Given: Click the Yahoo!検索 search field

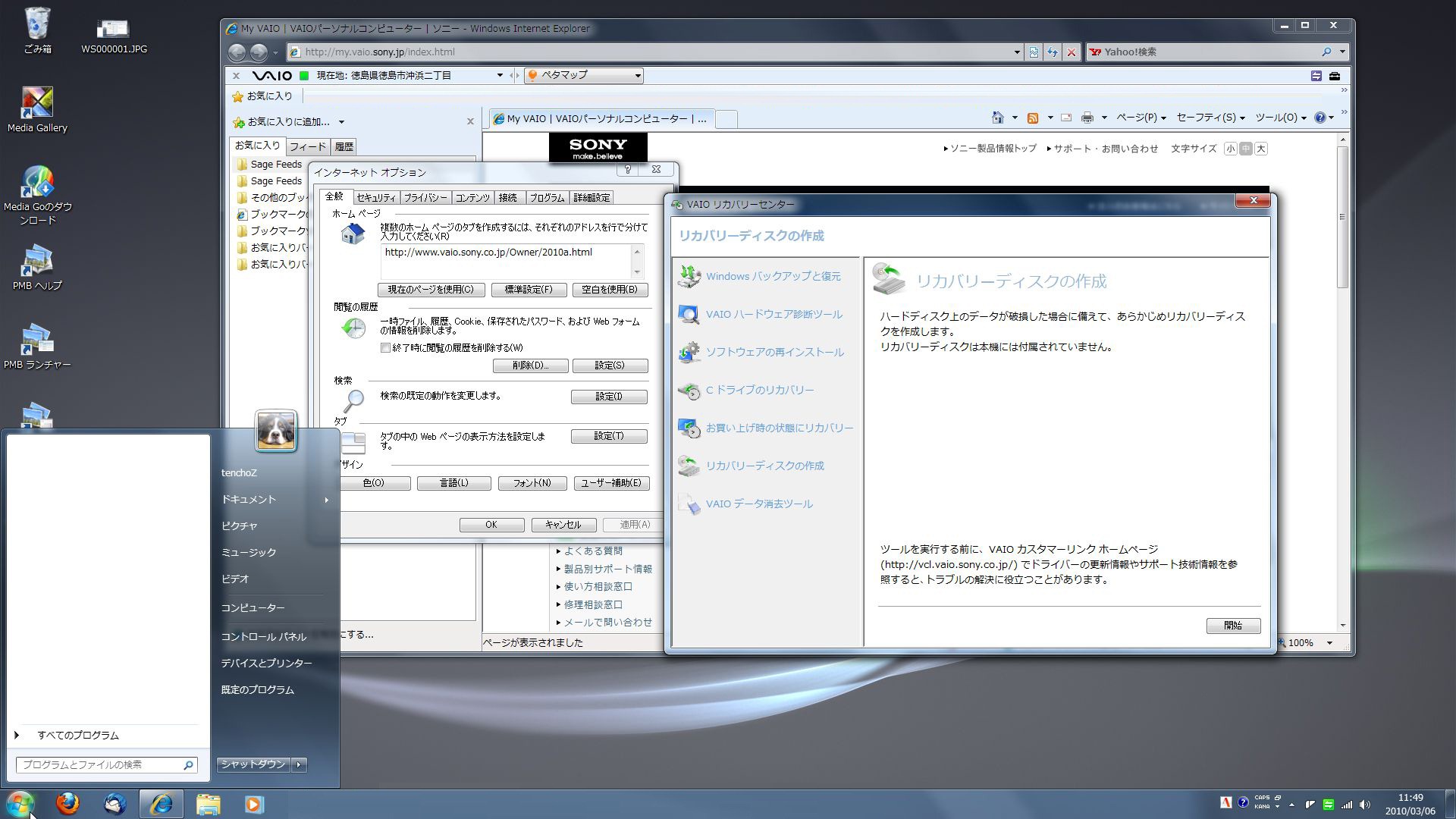Looking at the screenshot, I should (x=1204, y=52).
